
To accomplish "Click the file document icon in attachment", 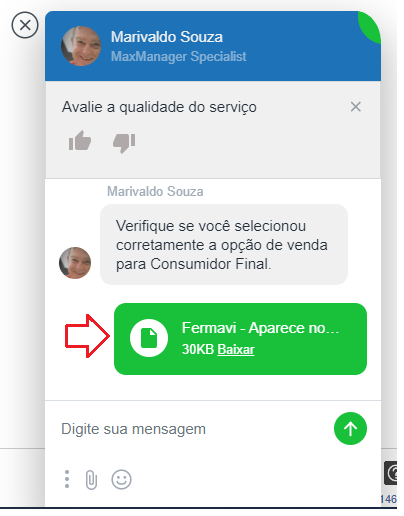I will 149,338.
